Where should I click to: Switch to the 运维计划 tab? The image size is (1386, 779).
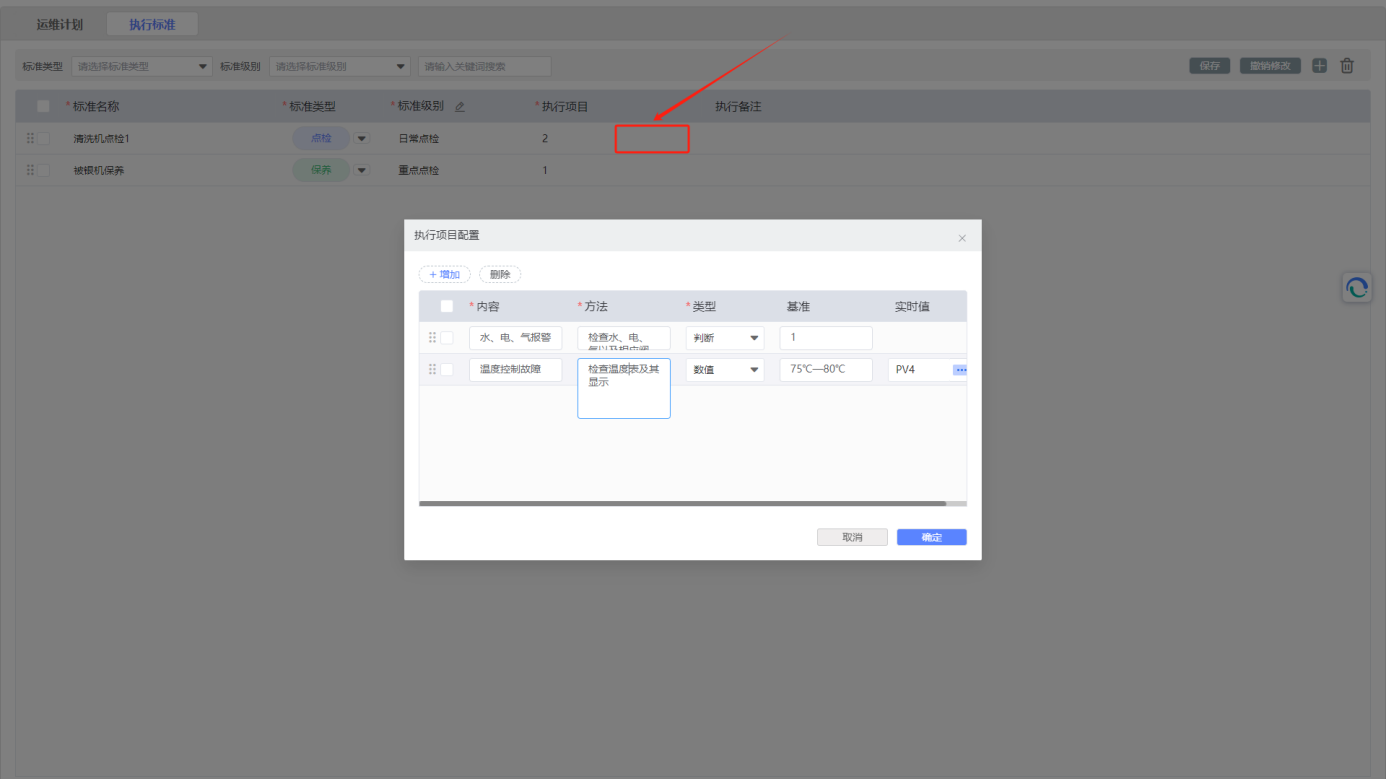click(x=60, y=25)
